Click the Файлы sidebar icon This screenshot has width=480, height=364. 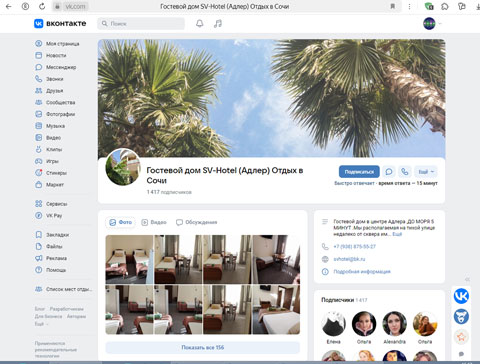pyautogui.click(x=39, y=246)
